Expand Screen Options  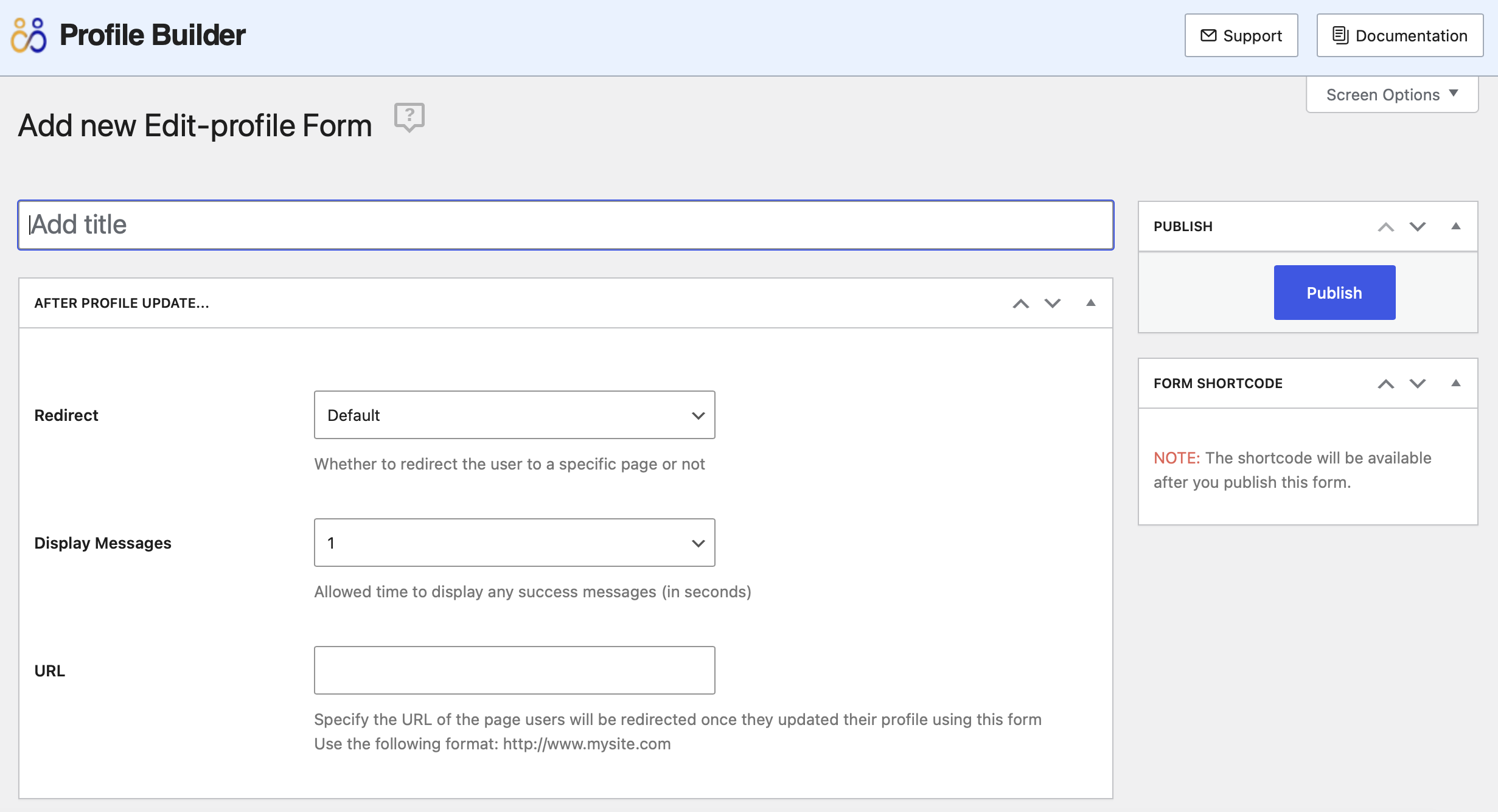(1392, 95)
